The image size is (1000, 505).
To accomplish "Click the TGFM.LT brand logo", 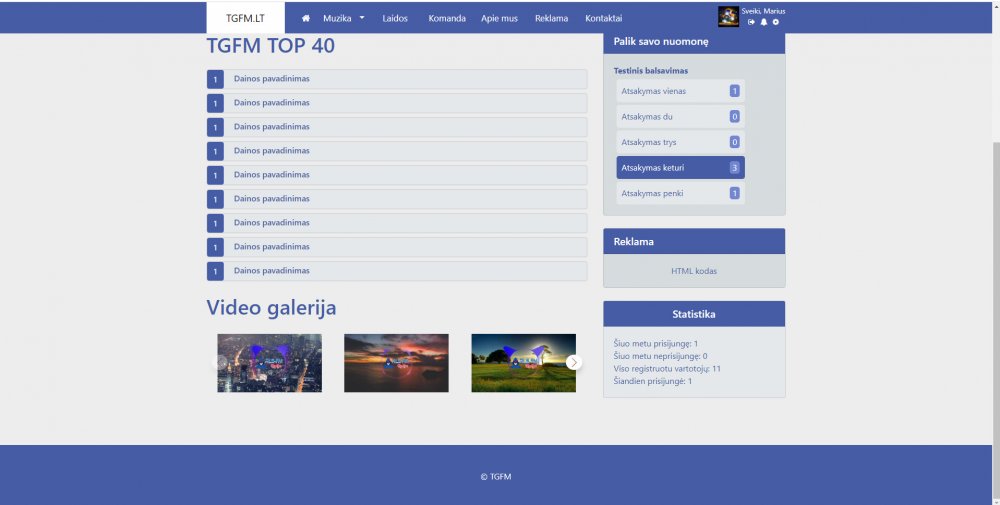I will [x=245, y=18].
